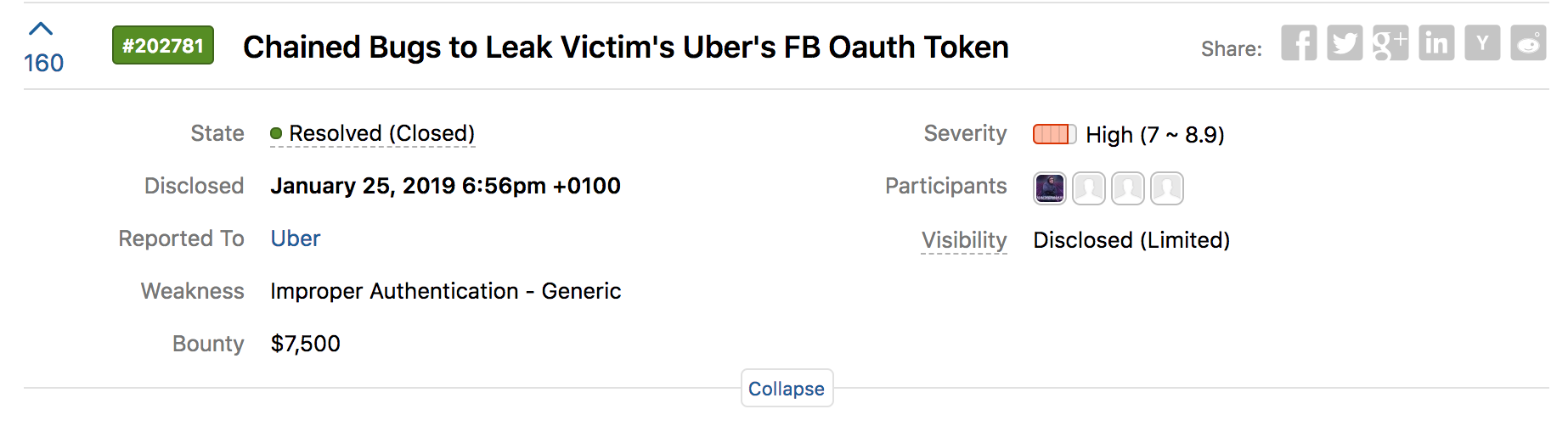
Task: Click the report title about Oauth Token
Action: coord(626,48)
